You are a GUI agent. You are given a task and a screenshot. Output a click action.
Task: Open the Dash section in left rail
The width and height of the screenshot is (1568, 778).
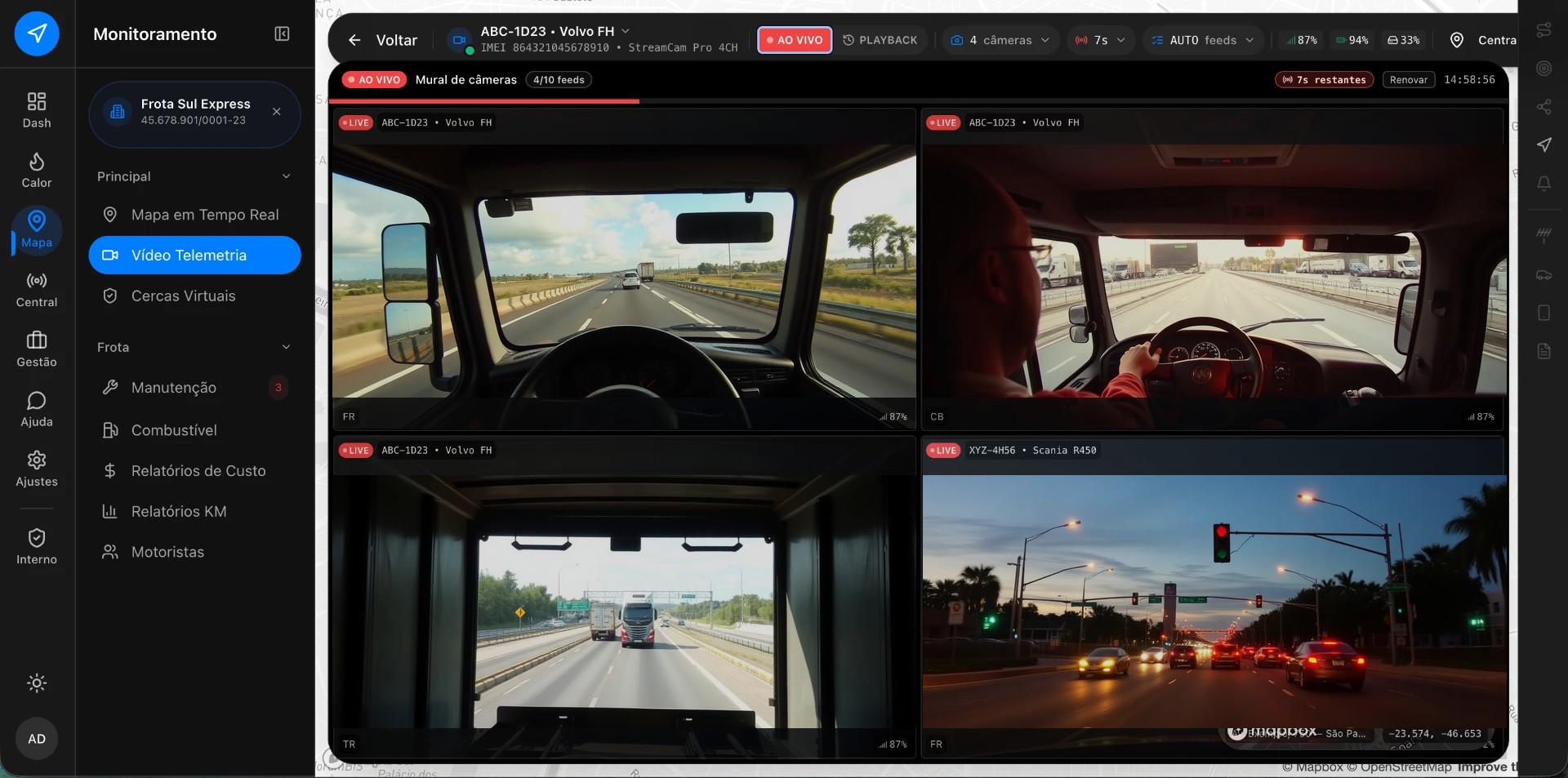[37, 111]
